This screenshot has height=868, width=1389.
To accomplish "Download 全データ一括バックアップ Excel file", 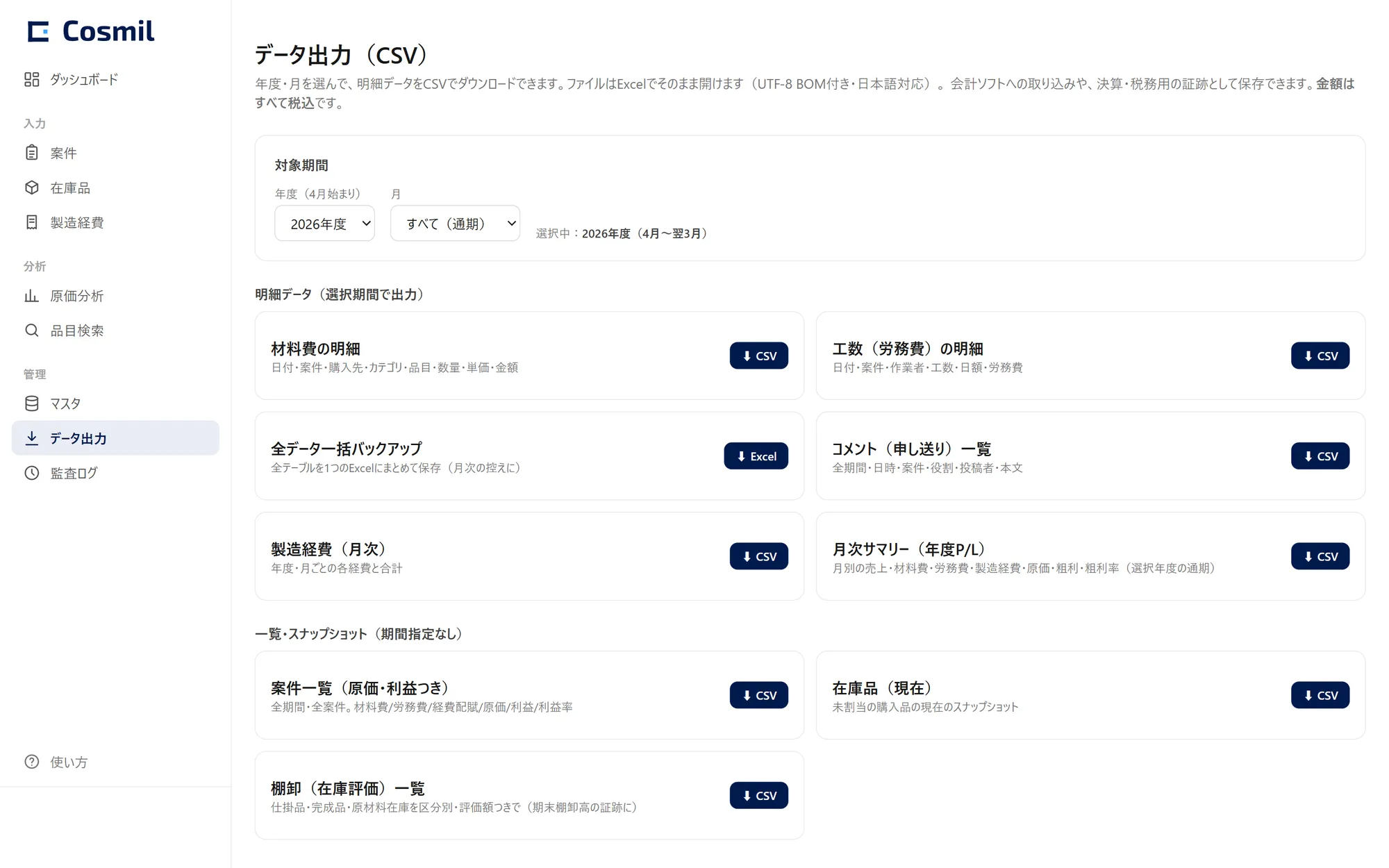I will (x=756, y=456).
